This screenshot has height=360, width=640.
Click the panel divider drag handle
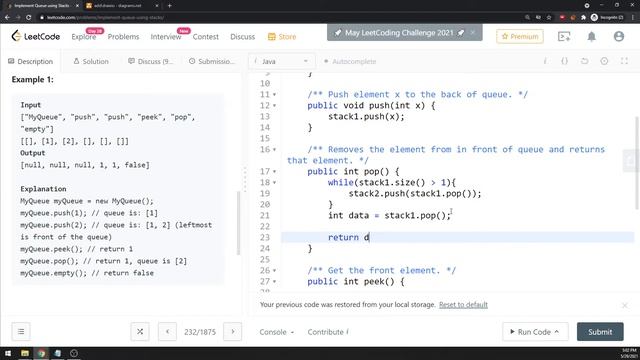[x=245, y=180]
